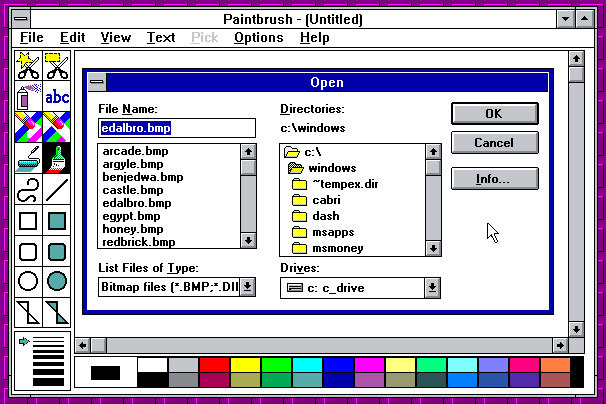Select benjedwa.bmp in file list
Viewport: 606px width, 404px height.
tap(143, 177)
